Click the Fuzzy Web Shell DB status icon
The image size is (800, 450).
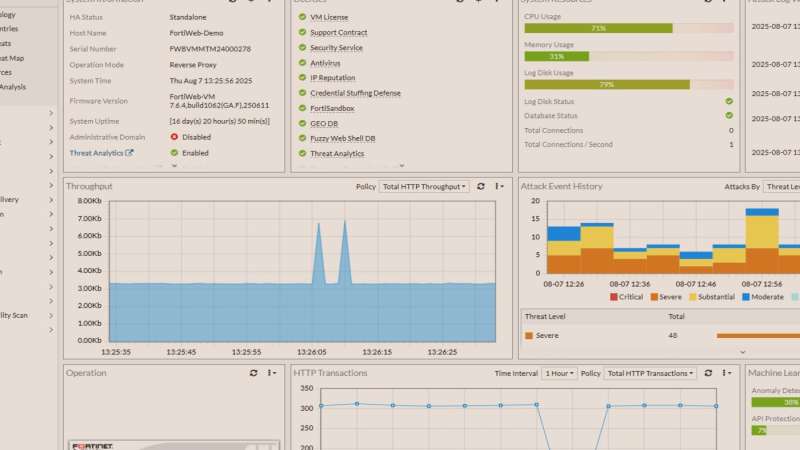(x=302, y=138)
